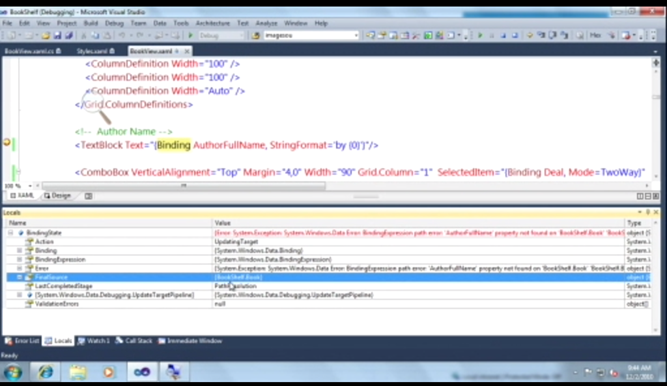Screen dimensions: 667x386
Task: Click the editor horizontal scrollbar thumb
Action: click(x=184, y=186)
